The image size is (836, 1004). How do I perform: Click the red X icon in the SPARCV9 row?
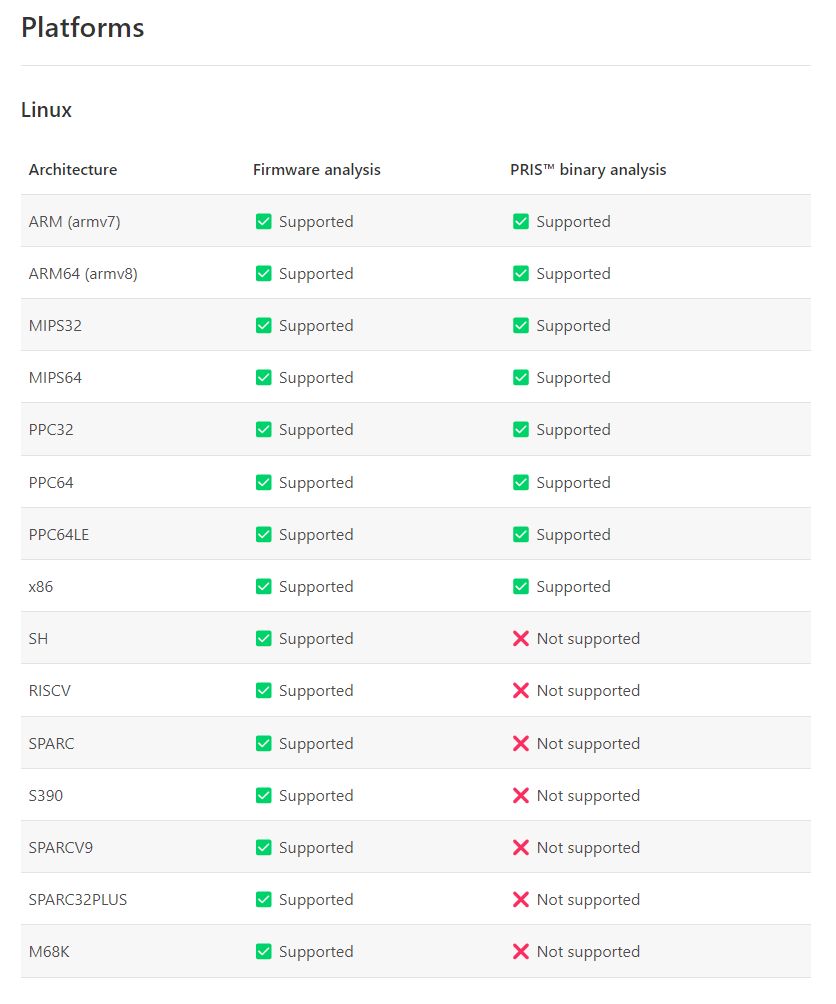(520, 847)
